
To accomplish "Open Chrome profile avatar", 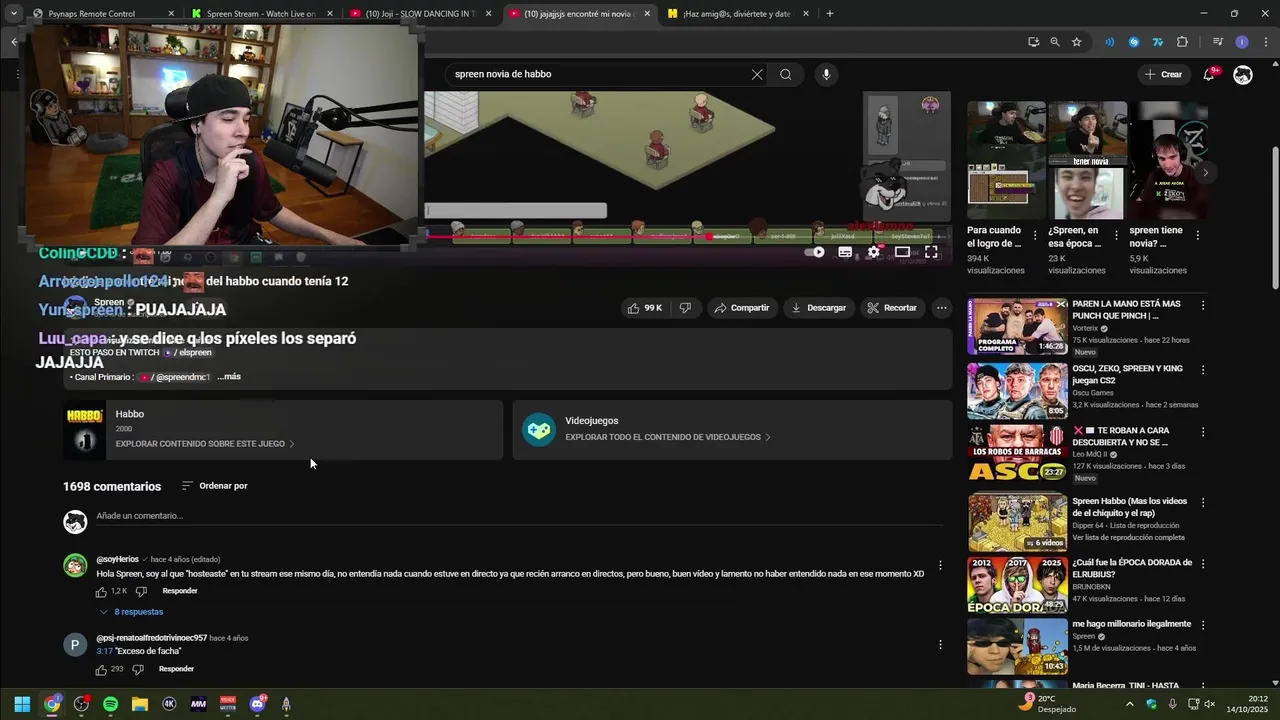I will [x=1242, y=42].
